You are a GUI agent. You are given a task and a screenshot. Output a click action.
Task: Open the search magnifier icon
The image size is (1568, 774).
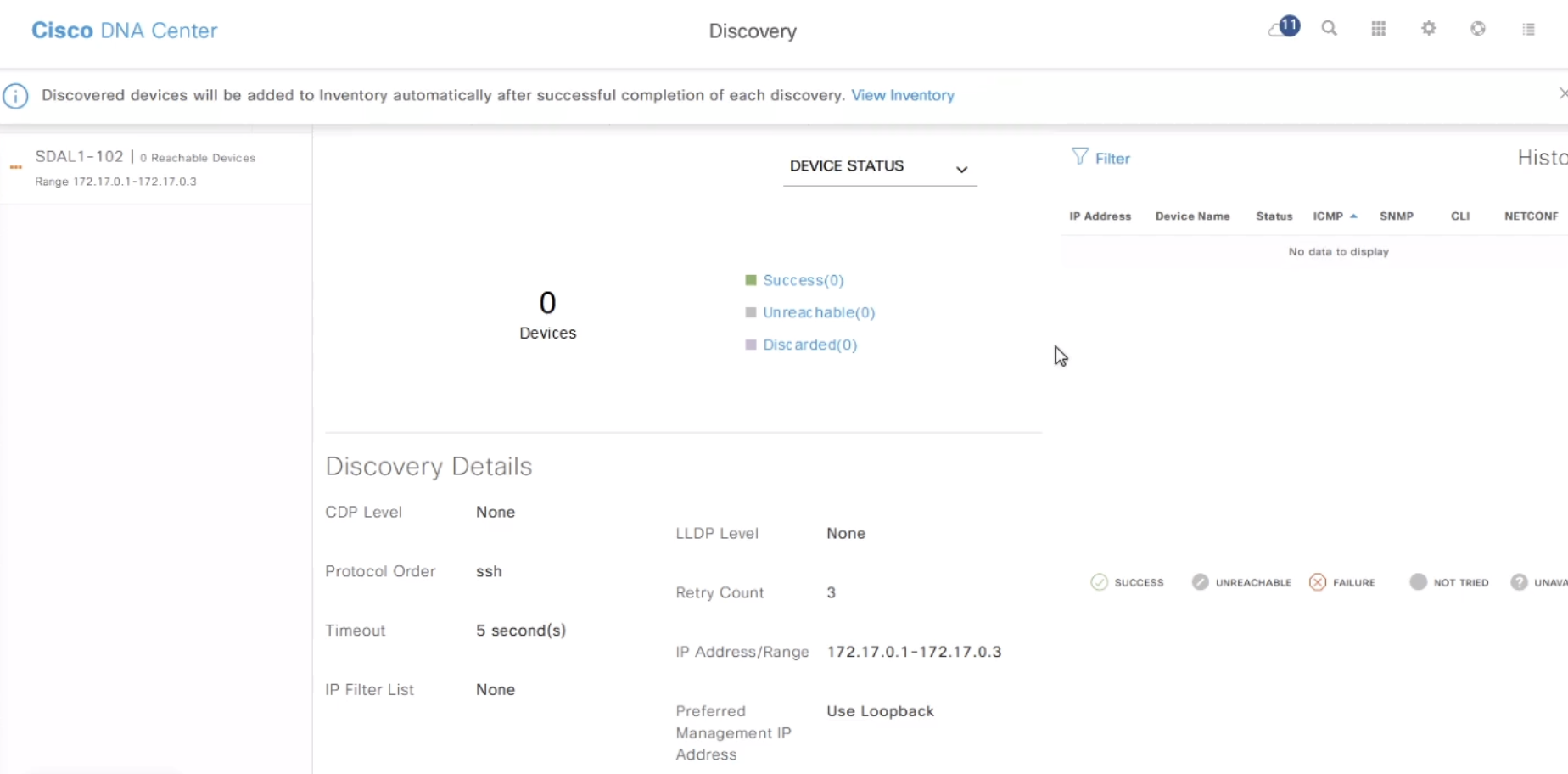coord(1330,29)
